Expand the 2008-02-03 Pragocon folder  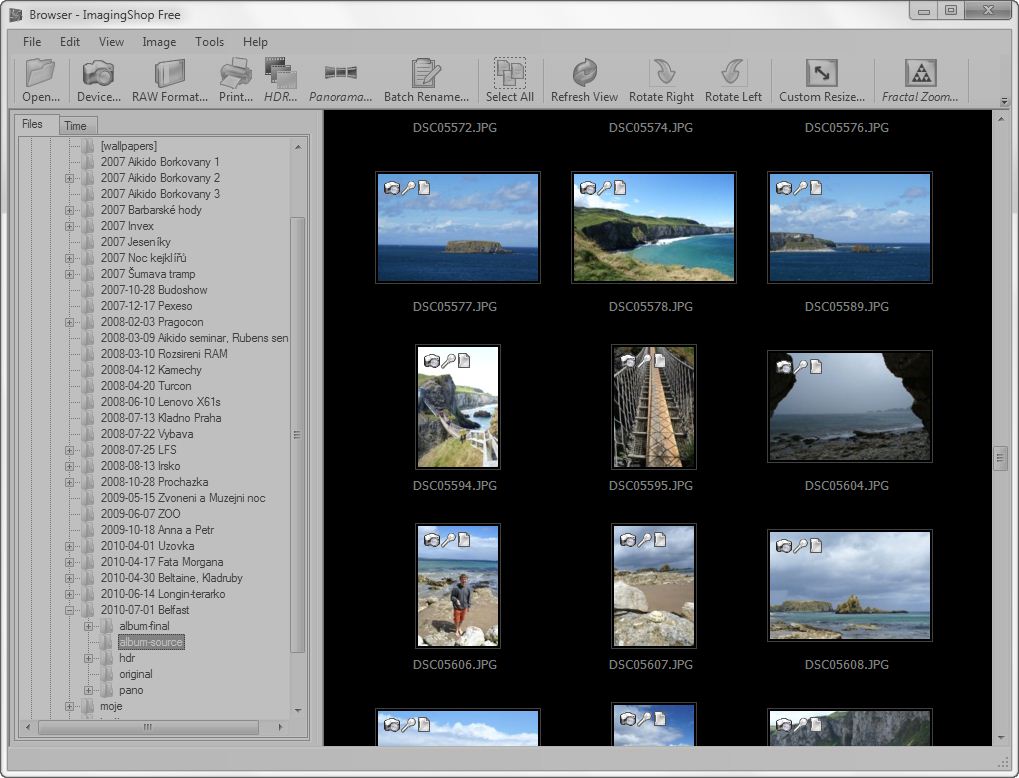70,322
